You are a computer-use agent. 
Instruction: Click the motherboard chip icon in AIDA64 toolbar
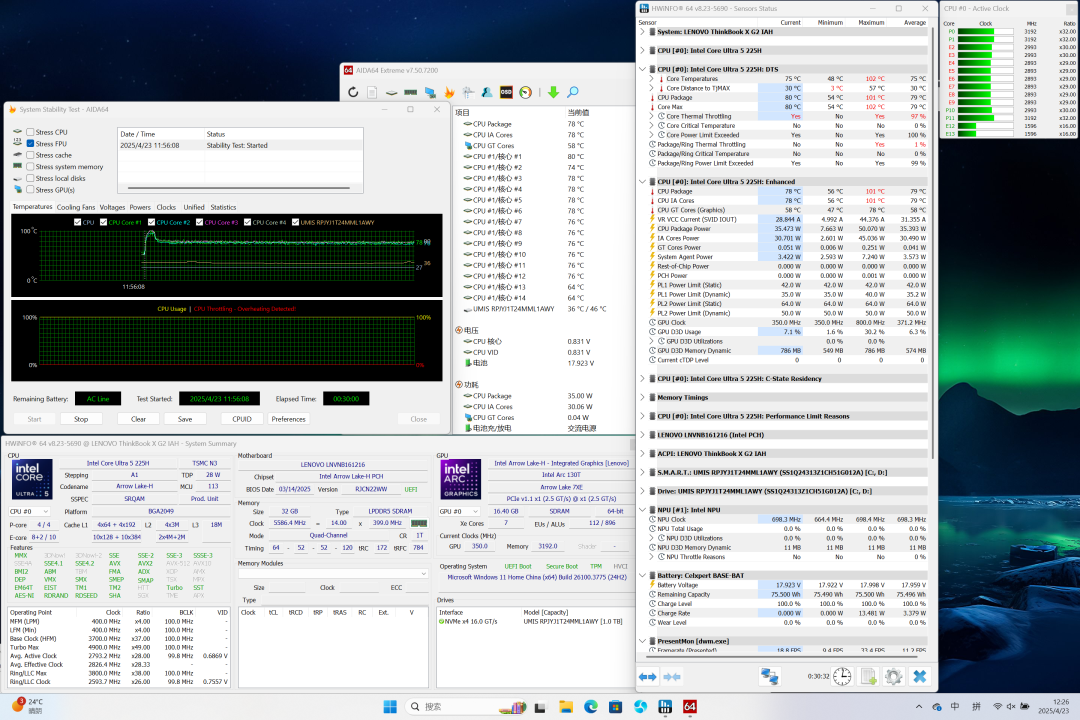(391, 92)
